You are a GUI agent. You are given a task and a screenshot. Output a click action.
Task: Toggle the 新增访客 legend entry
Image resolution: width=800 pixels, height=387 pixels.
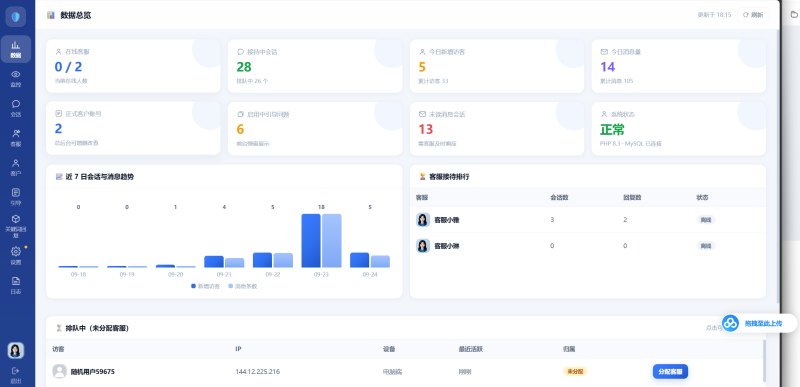click(x=206, y=287)
